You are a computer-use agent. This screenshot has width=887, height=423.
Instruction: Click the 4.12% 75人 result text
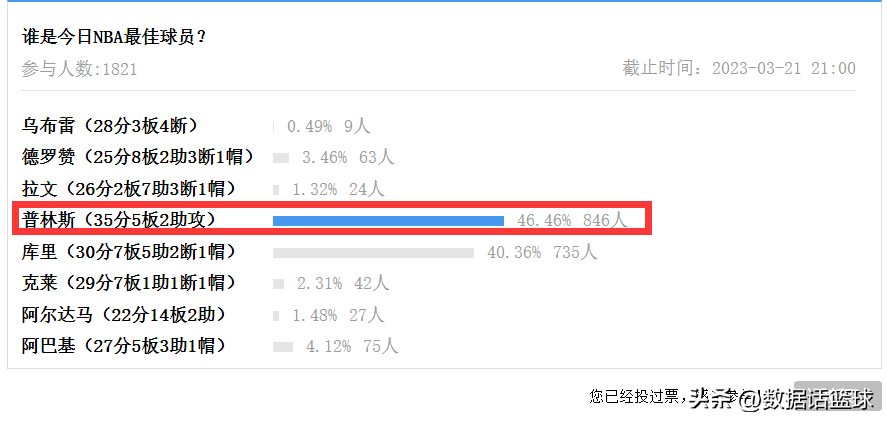pos(352,346)
